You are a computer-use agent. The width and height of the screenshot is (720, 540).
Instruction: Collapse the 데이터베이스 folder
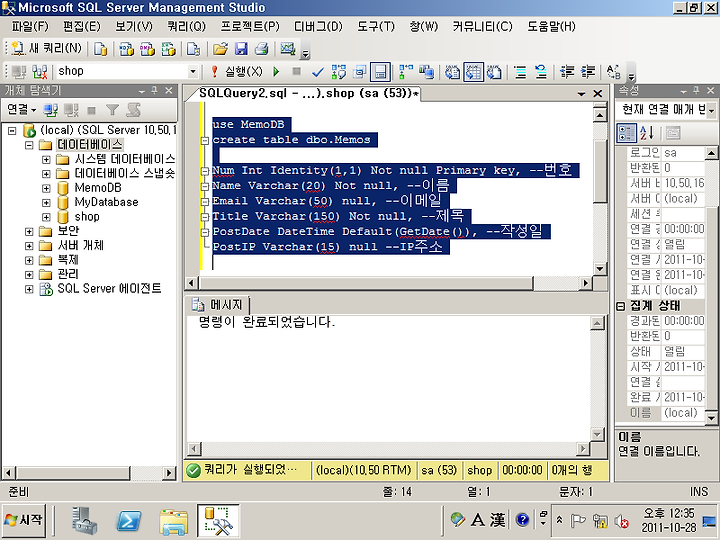tap(29, 145)
